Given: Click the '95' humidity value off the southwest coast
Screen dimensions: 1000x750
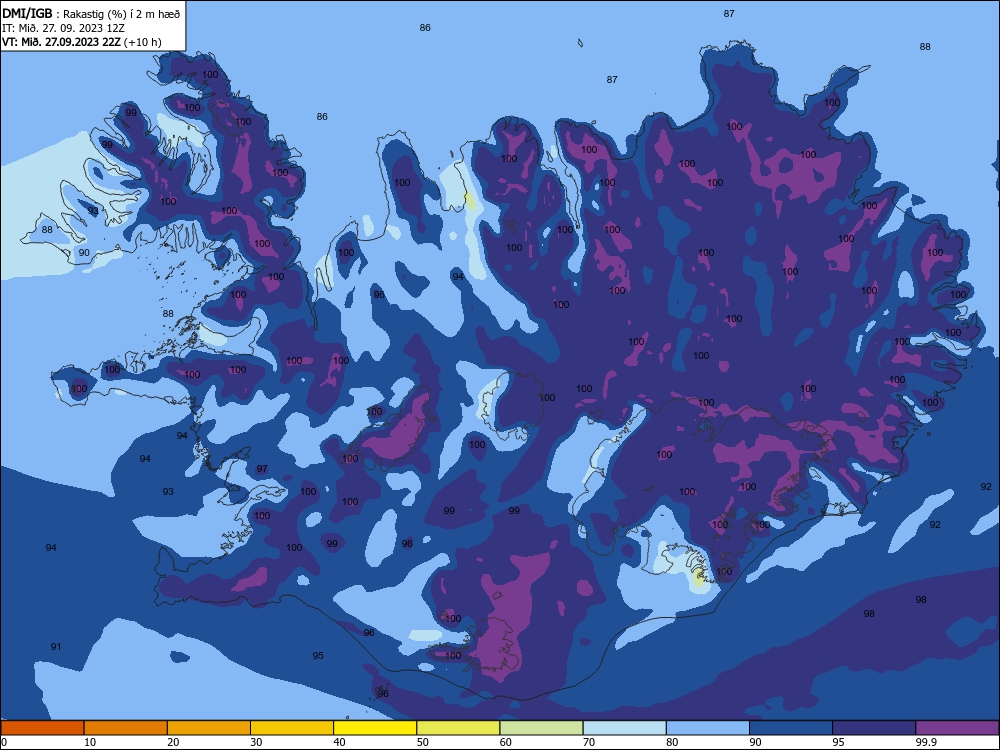Looking at the screenshot, I should tap(318, 656).
